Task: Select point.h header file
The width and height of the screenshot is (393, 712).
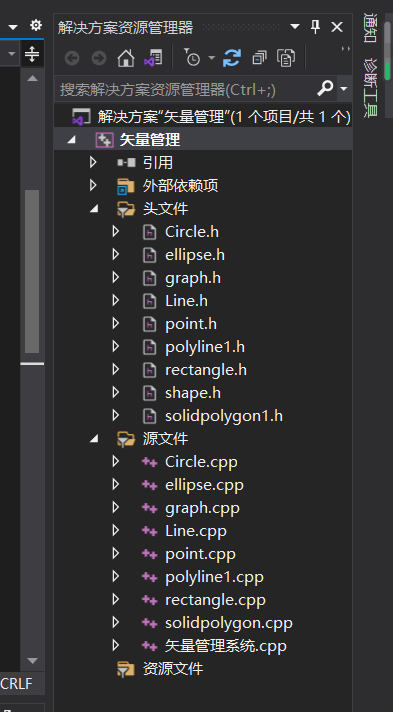Action: point(191,324)
